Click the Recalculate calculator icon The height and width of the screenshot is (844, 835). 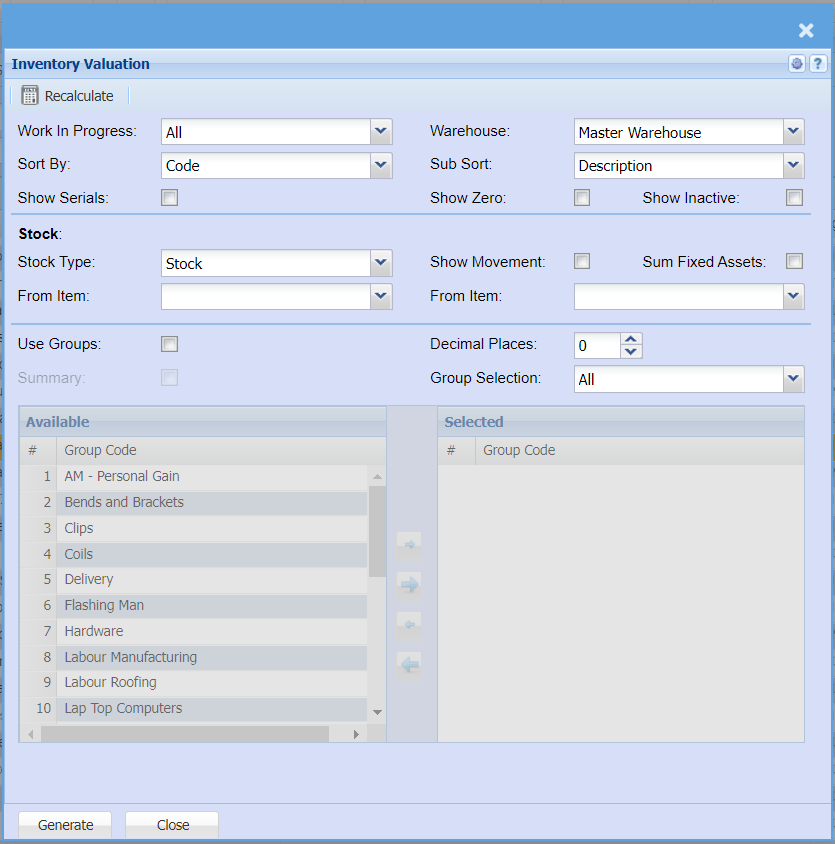coord(30,96)
